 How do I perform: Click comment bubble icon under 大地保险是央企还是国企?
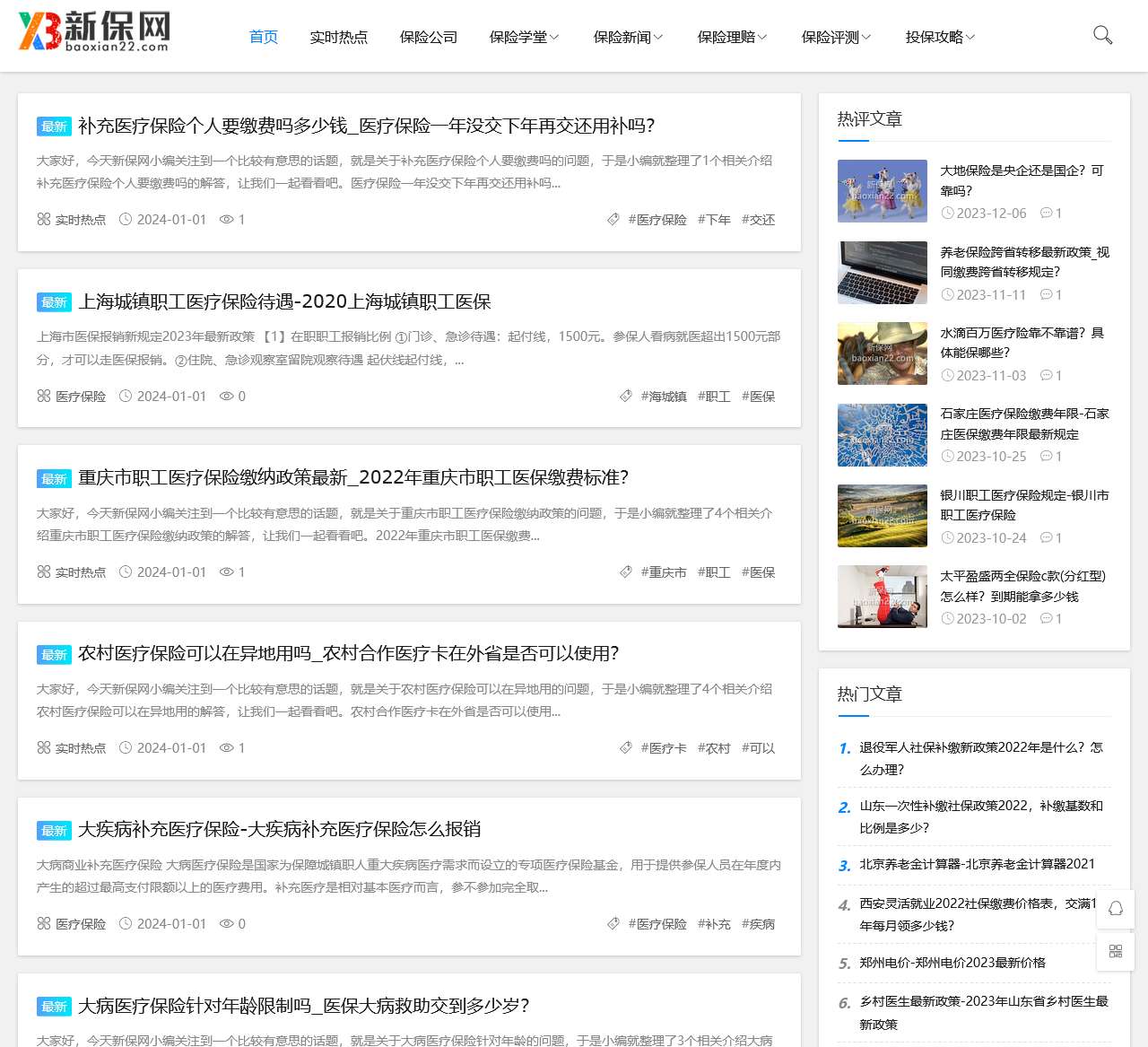[1046, 213]
